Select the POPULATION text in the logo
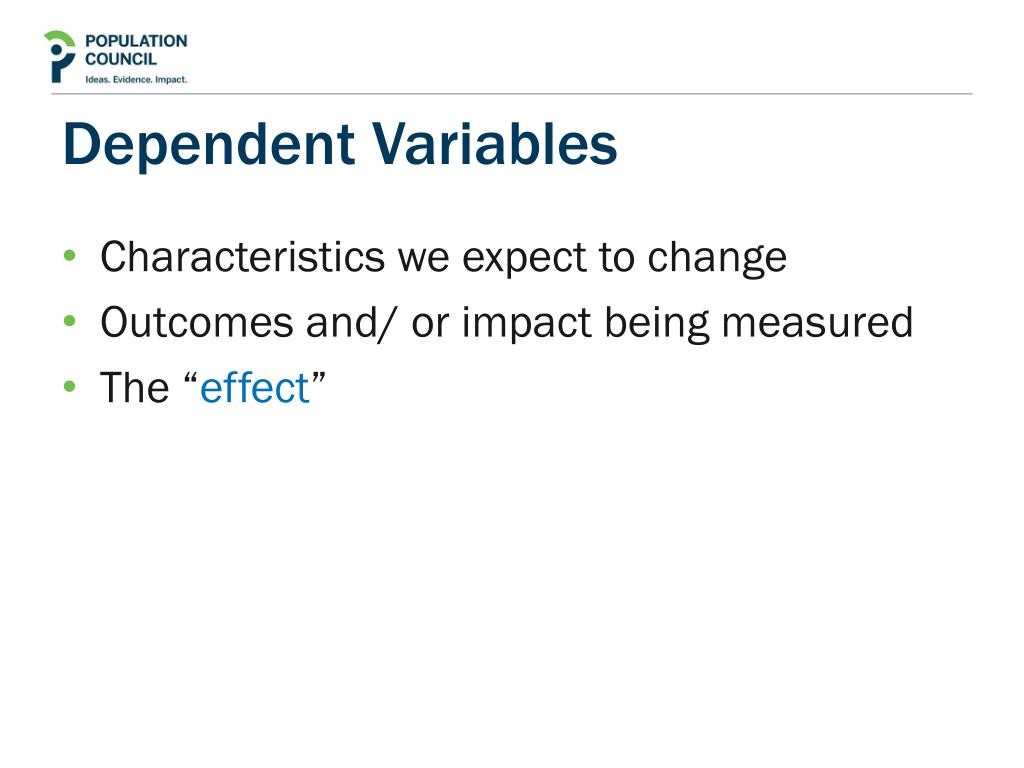 tap(136, 41)
